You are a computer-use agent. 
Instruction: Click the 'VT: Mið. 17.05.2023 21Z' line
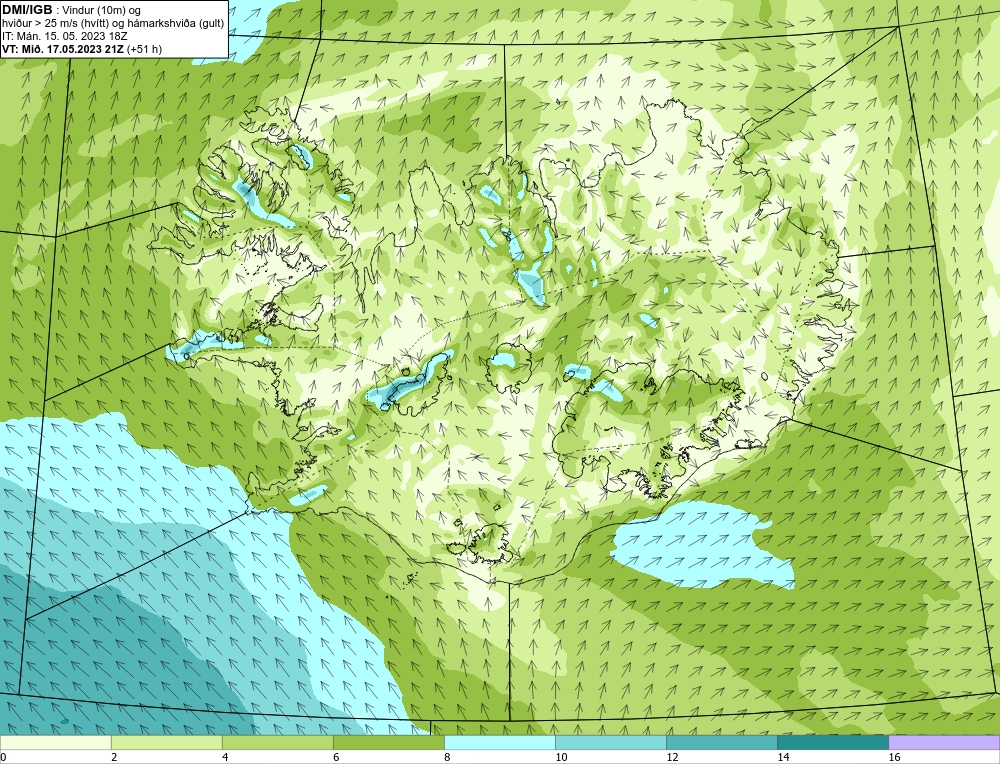(x=63, y=49)
